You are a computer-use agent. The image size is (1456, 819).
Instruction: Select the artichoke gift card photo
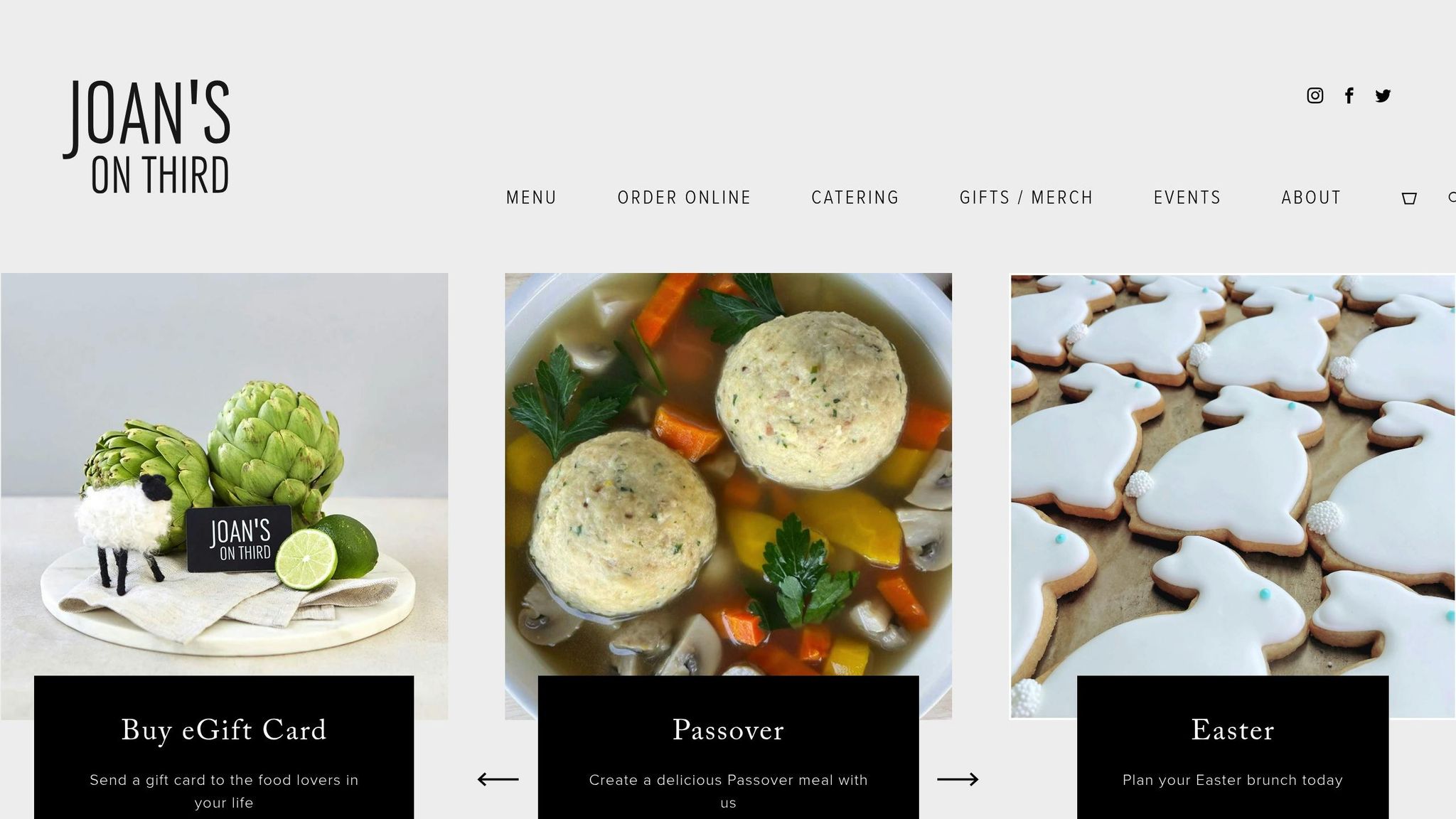tap(225, 474)
